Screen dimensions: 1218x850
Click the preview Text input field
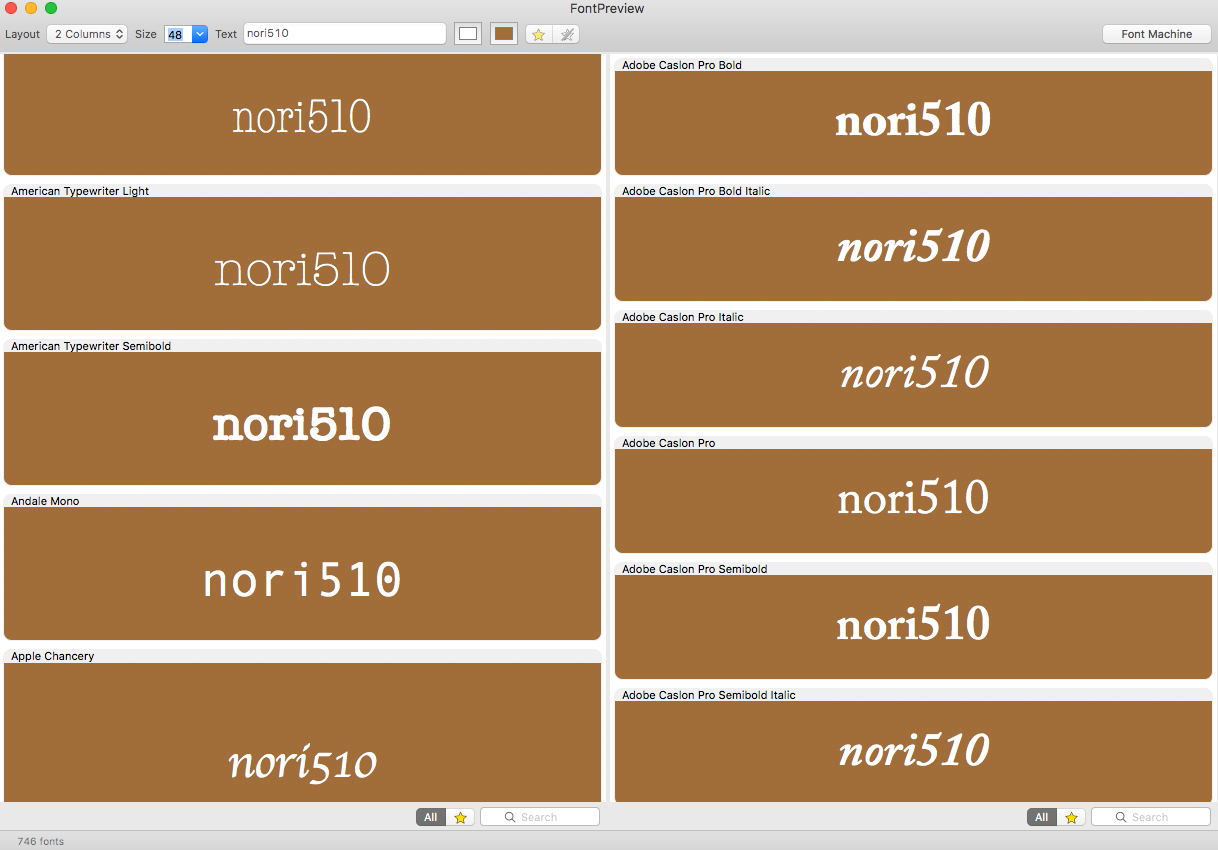click(x=344, y=34)
